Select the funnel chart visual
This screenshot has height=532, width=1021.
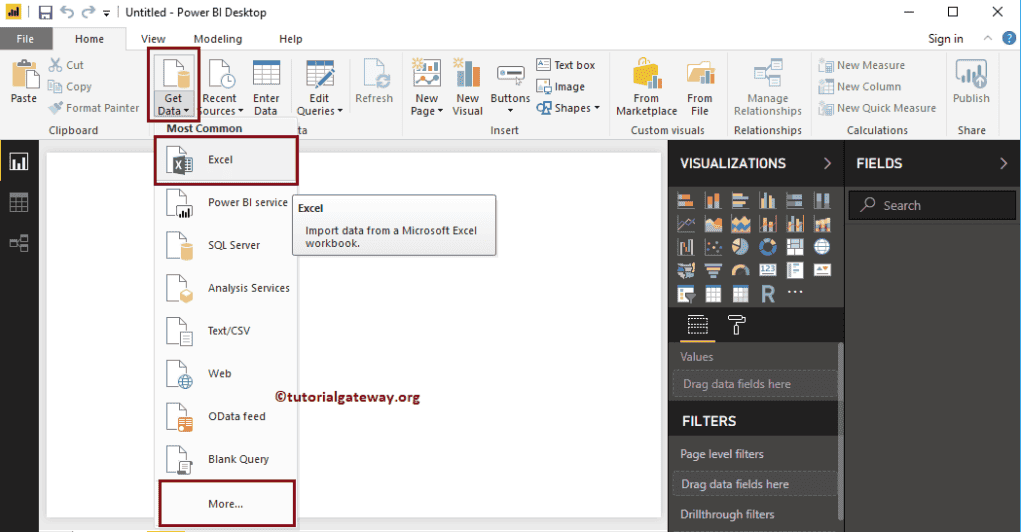pyautogui.click(x=713, y=270)
